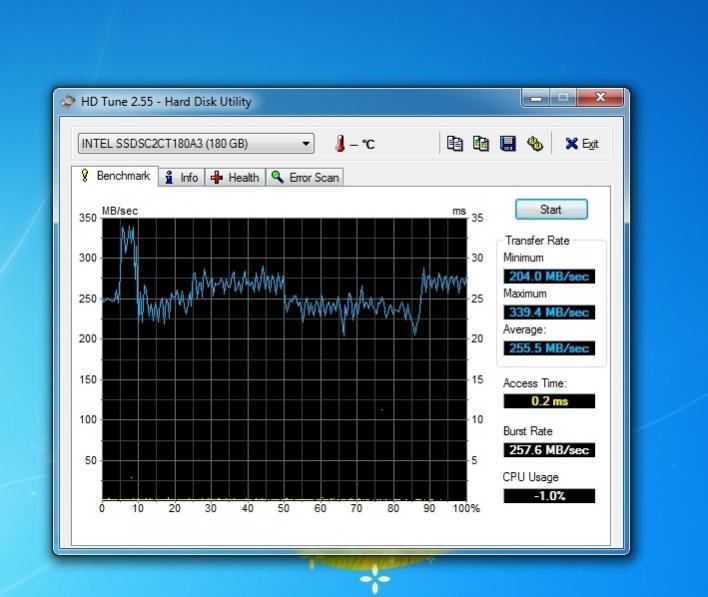Click the Burst Rate label
Image resolution: width=708 pixels, height=597 pixels.
[x=528, y=431]
